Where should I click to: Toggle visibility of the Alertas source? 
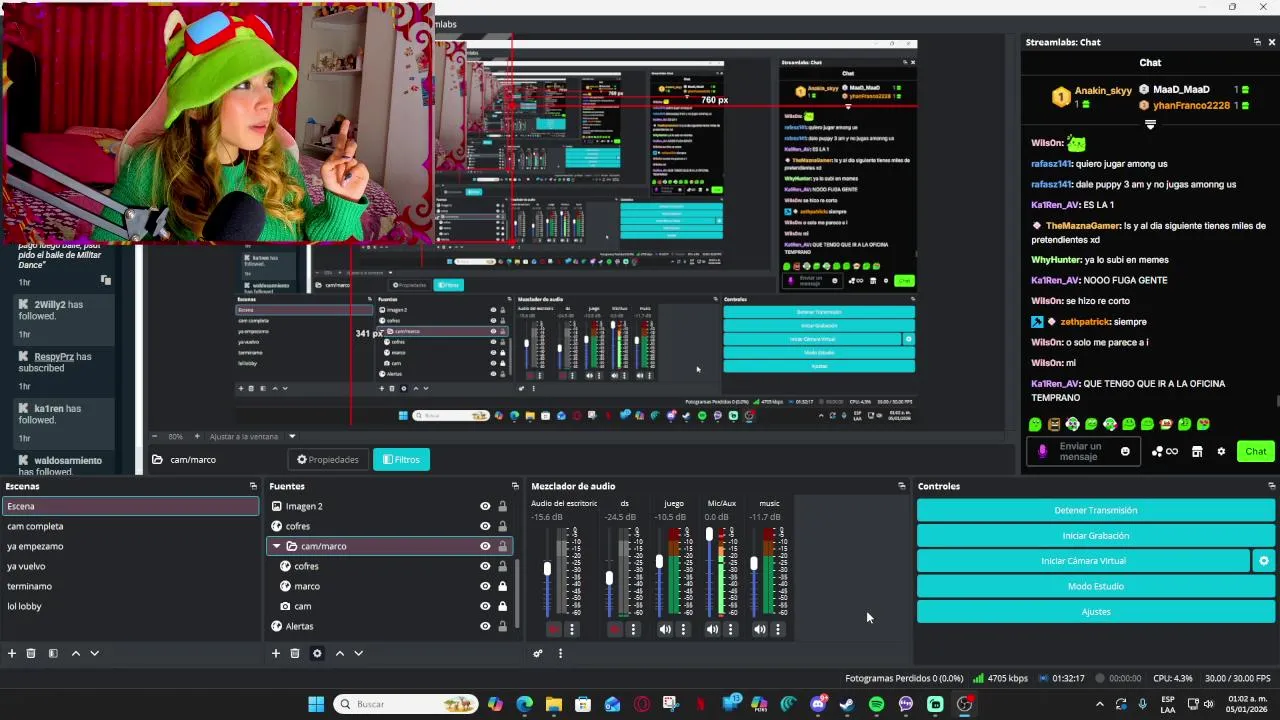click(485, 626)
